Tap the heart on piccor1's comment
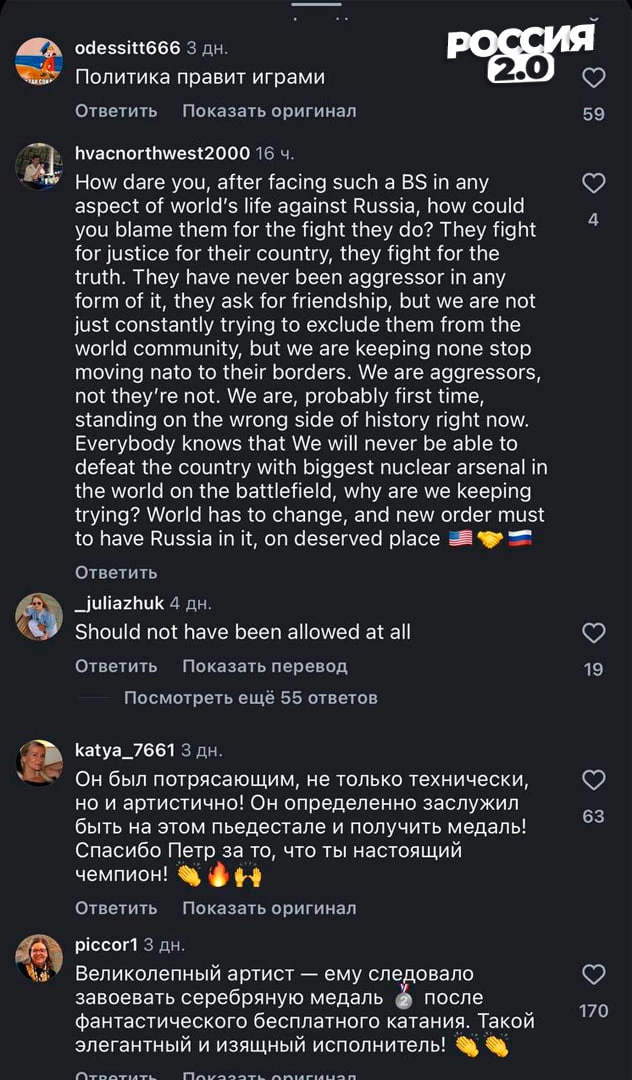The image size is (632, 1080). click(594, 975)
